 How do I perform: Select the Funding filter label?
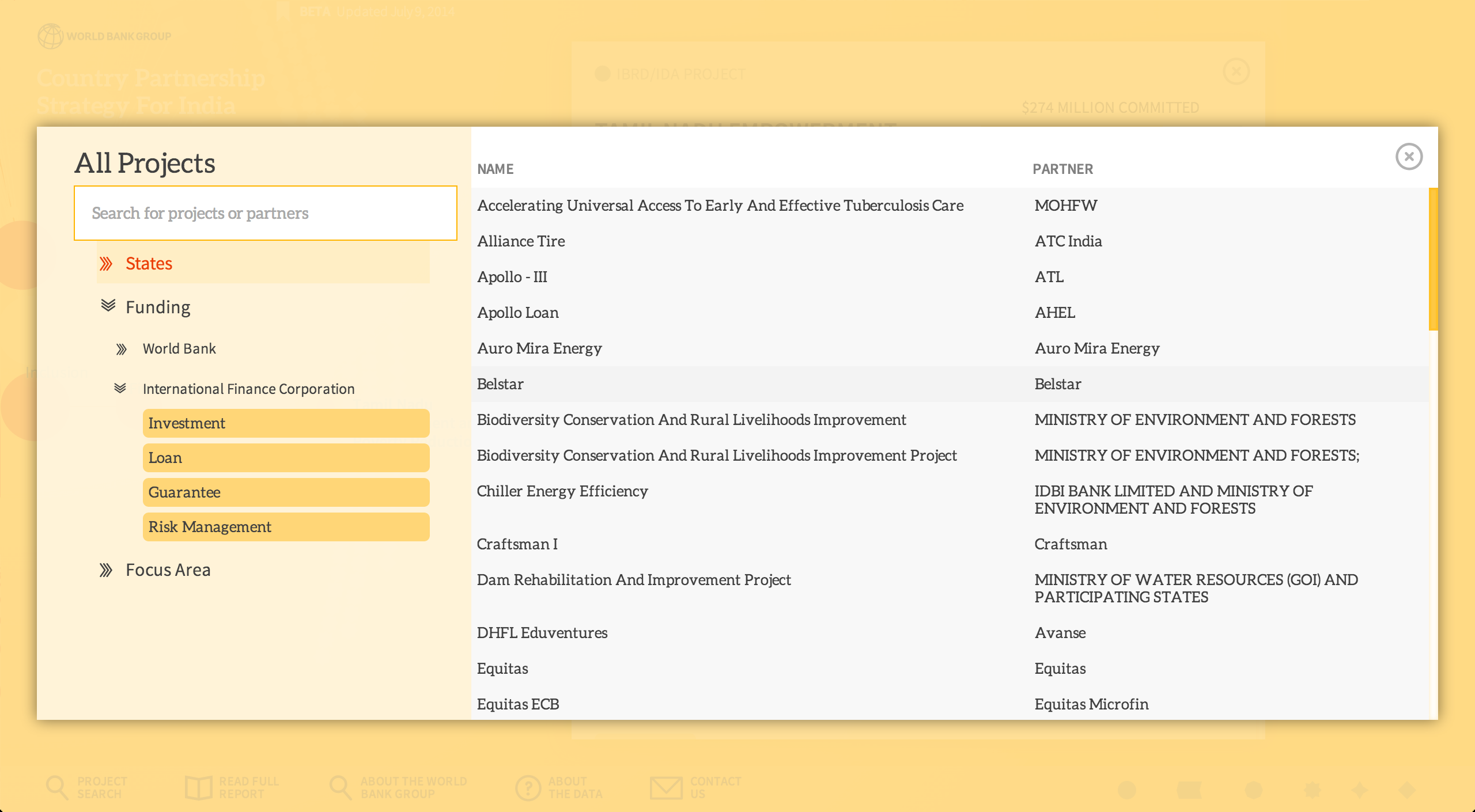(158, 308)
